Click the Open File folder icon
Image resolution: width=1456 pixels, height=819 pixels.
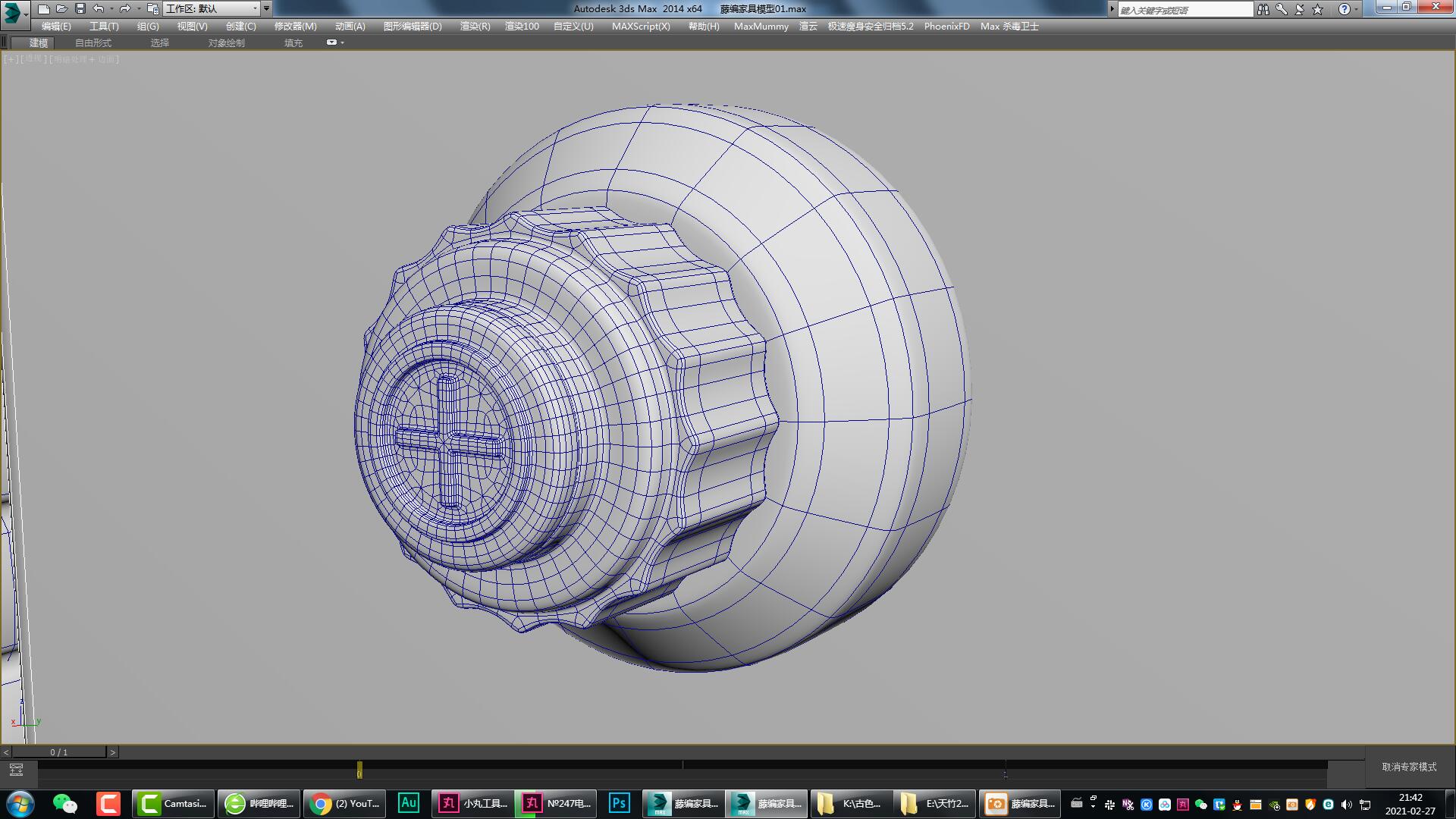pyautogui.click(x=62, y=9)
